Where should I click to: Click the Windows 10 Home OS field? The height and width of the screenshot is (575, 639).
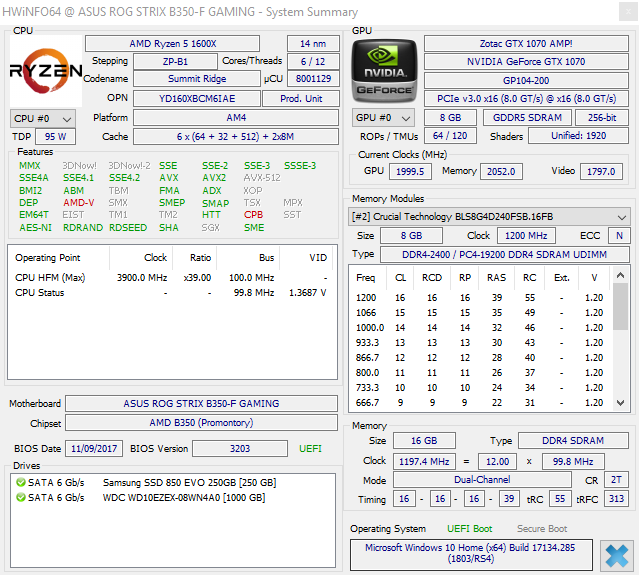tap(471, 554)
